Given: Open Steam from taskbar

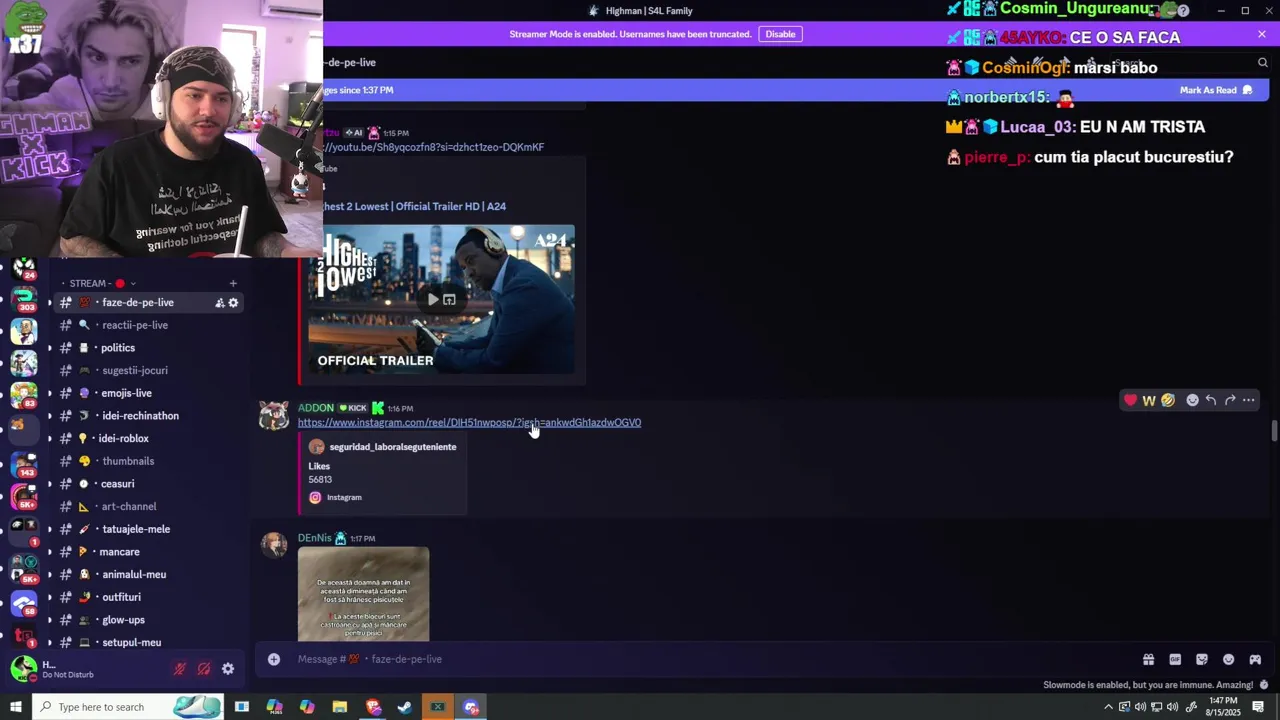Looking at the screenshot, I should [405, 707].
